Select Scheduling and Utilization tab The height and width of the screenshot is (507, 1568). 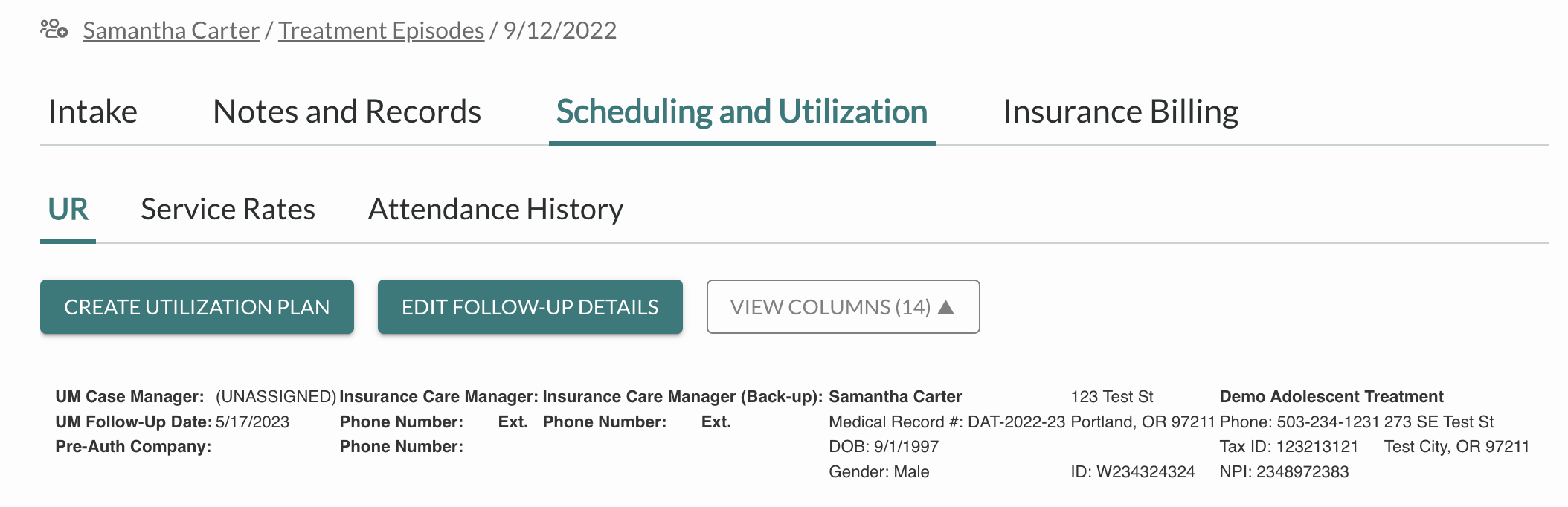point(742,112)
